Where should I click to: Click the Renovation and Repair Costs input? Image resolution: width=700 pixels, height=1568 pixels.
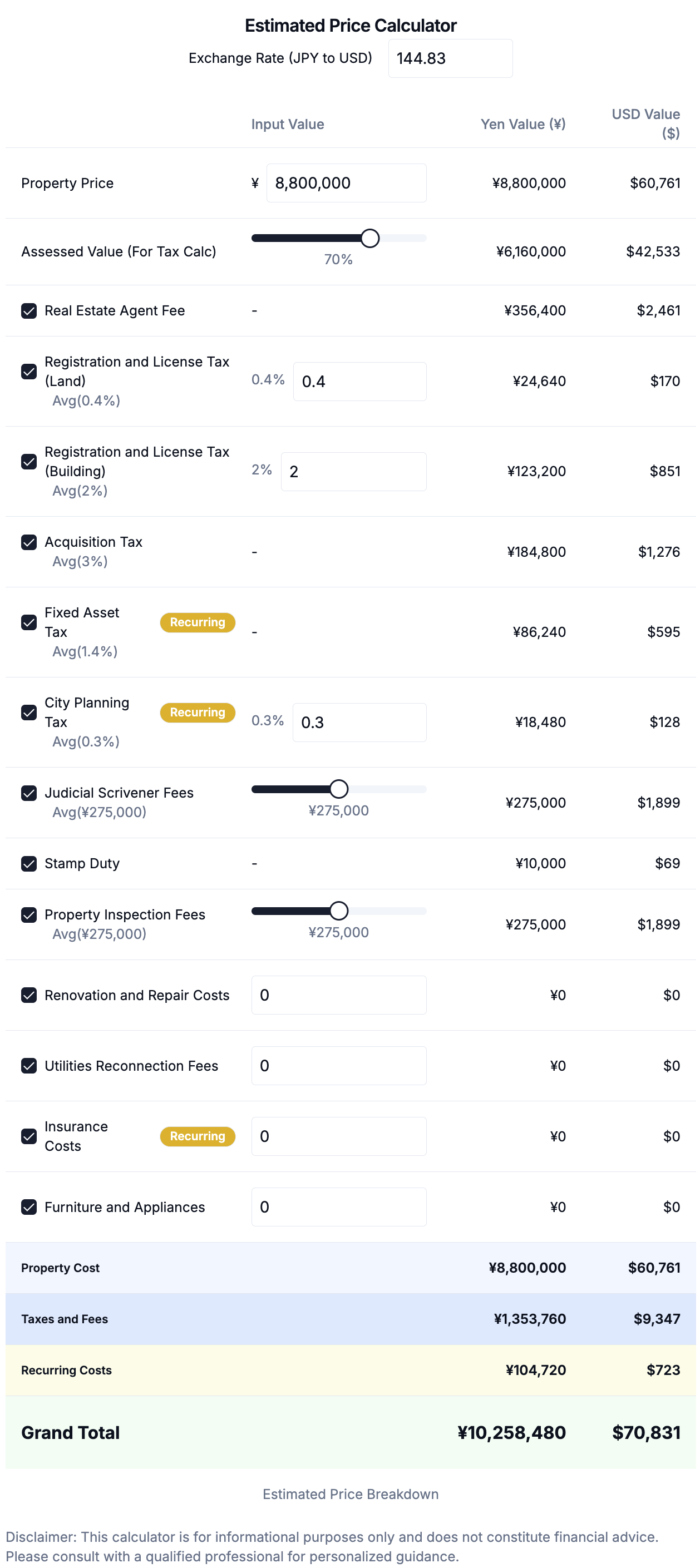click(338, 995)
